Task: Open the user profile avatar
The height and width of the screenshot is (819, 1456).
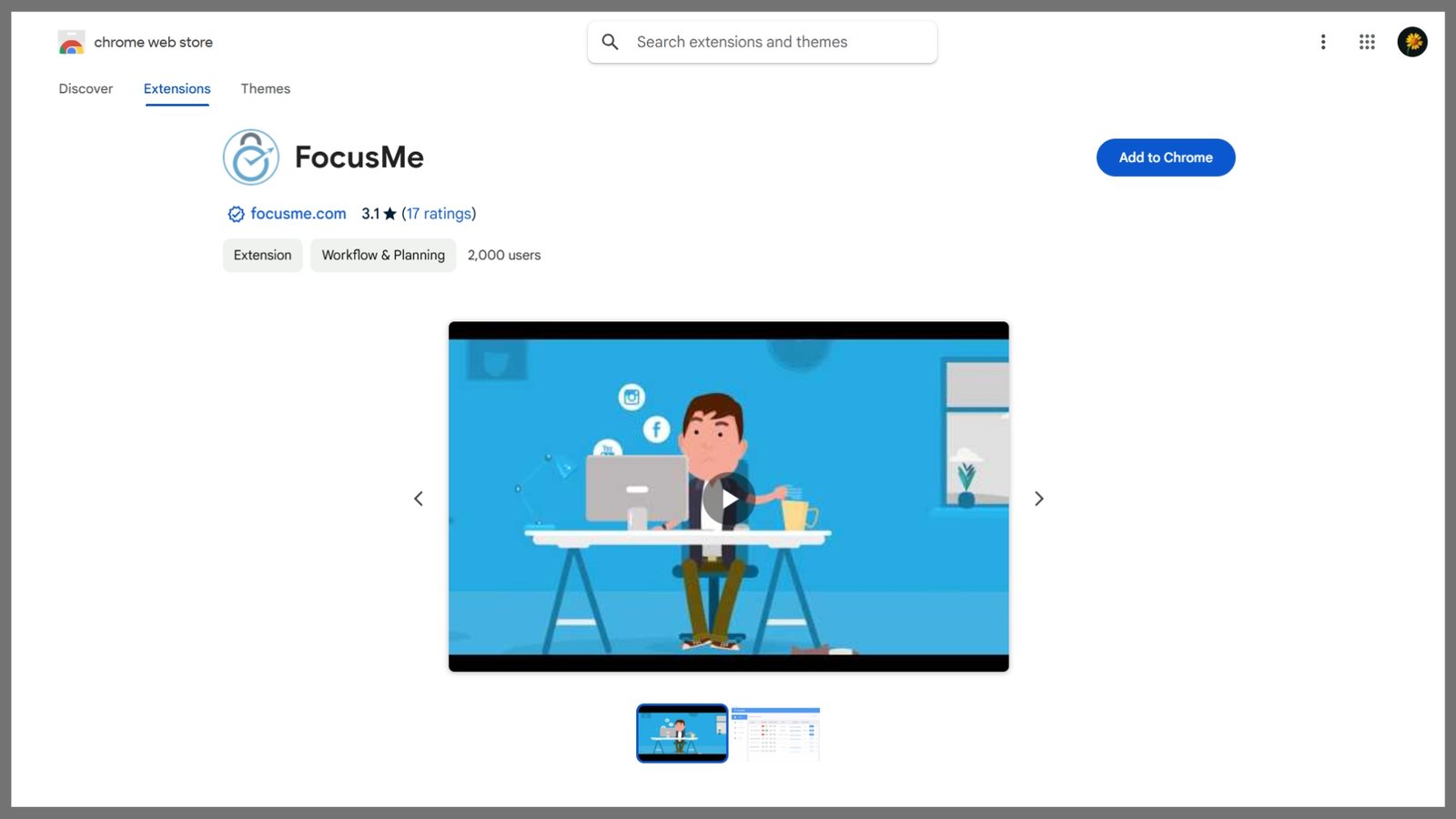Action: click(1412, 42)
